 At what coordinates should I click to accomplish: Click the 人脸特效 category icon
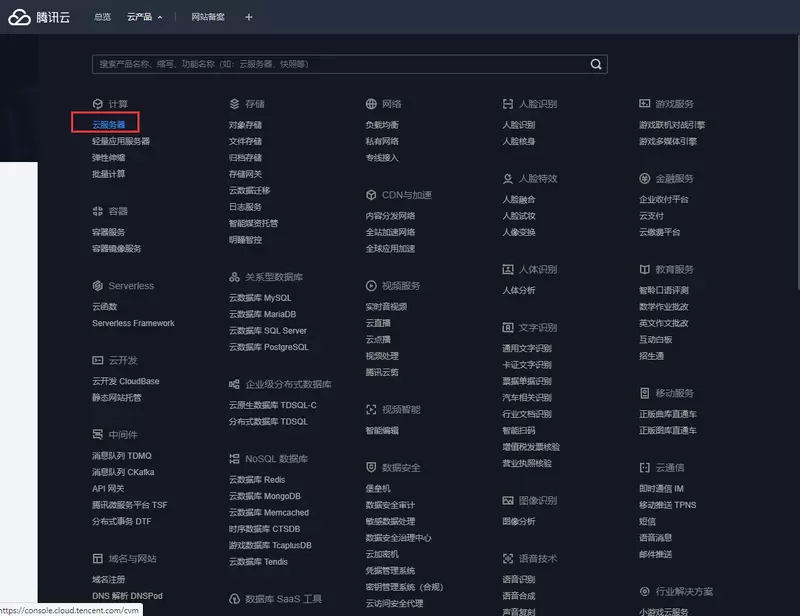point(508,179)
